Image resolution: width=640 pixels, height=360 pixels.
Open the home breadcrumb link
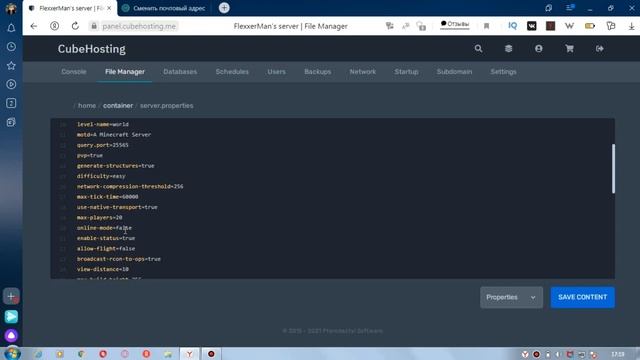[87, 105]
